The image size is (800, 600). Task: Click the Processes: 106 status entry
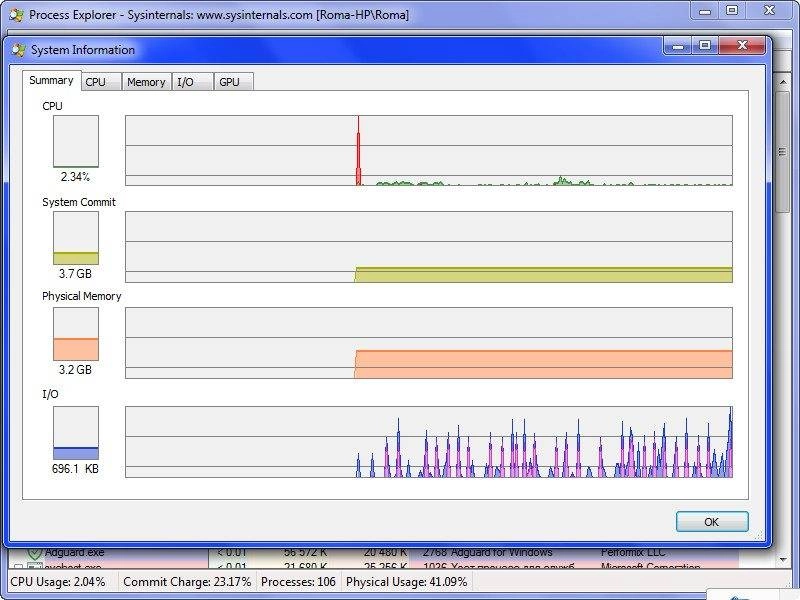point(298,582)
